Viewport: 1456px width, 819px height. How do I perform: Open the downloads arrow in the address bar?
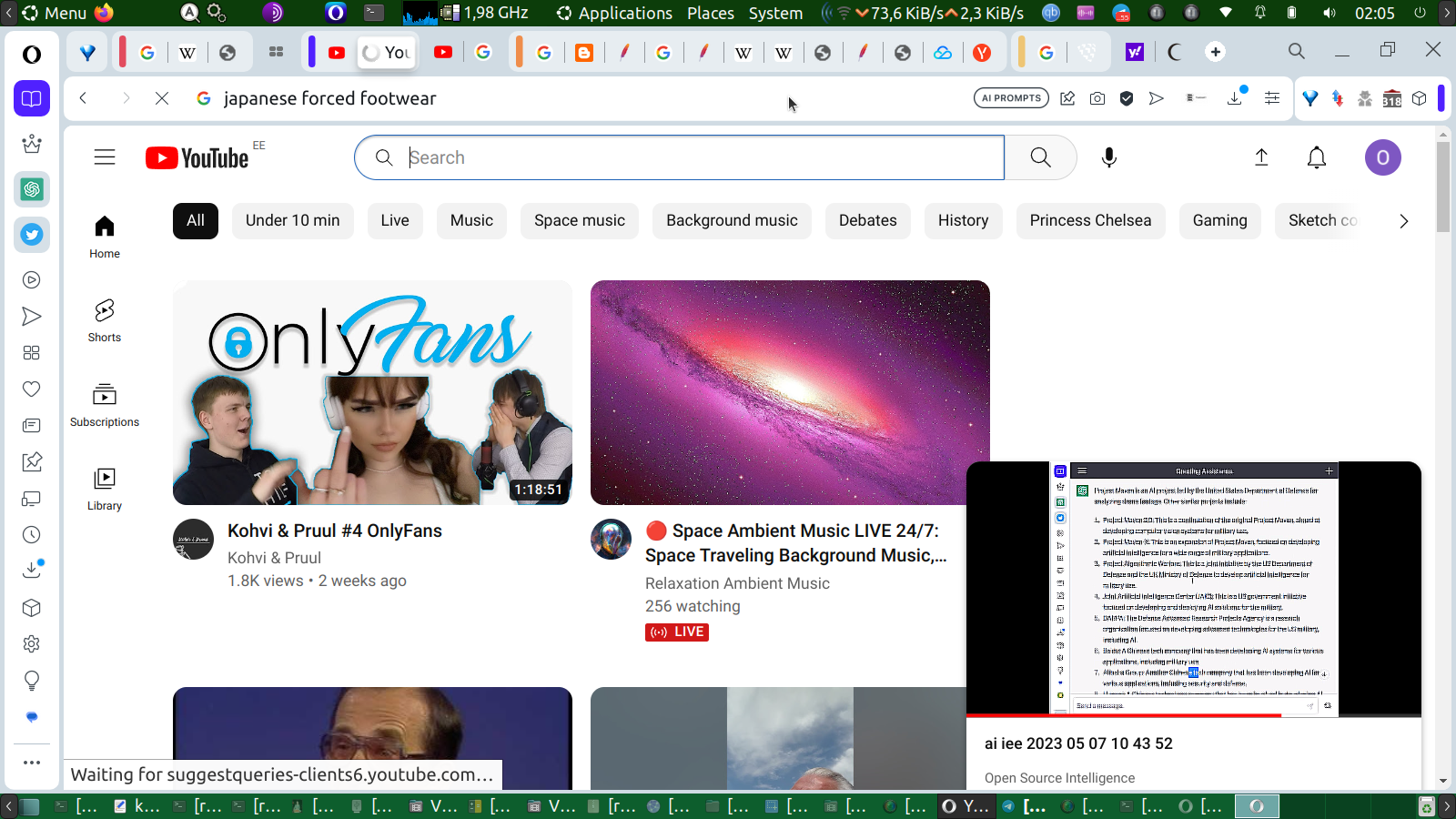[1235, 97]
